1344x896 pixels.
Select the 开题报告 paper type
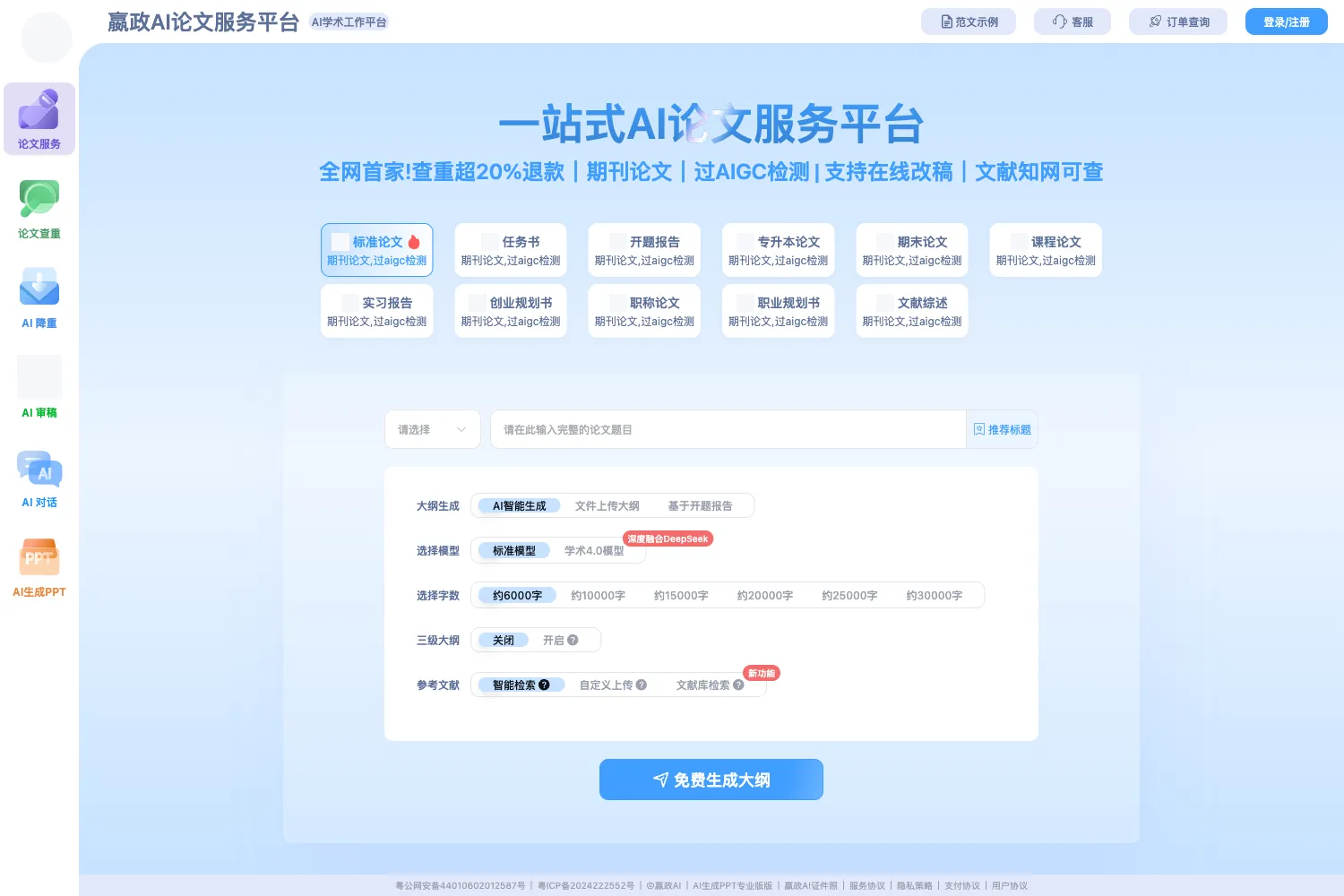pyautogui.click(x=644, y=250)
